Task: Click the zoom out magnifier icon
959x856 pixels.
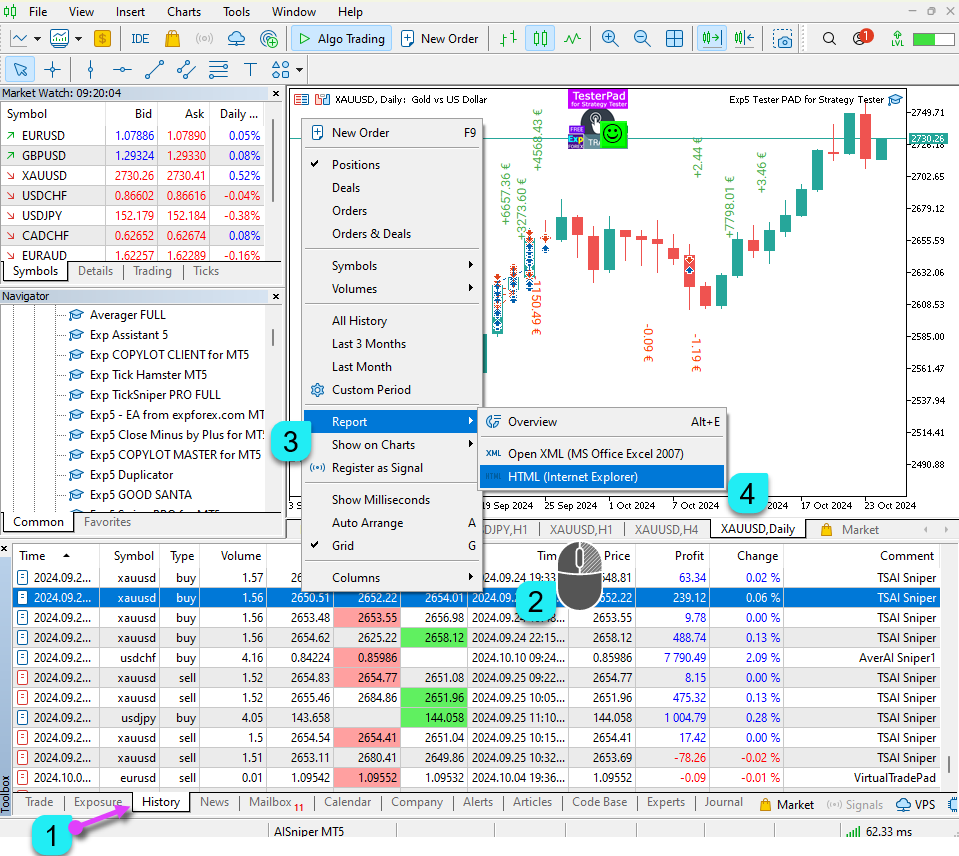Action: [x=642, y=39]
